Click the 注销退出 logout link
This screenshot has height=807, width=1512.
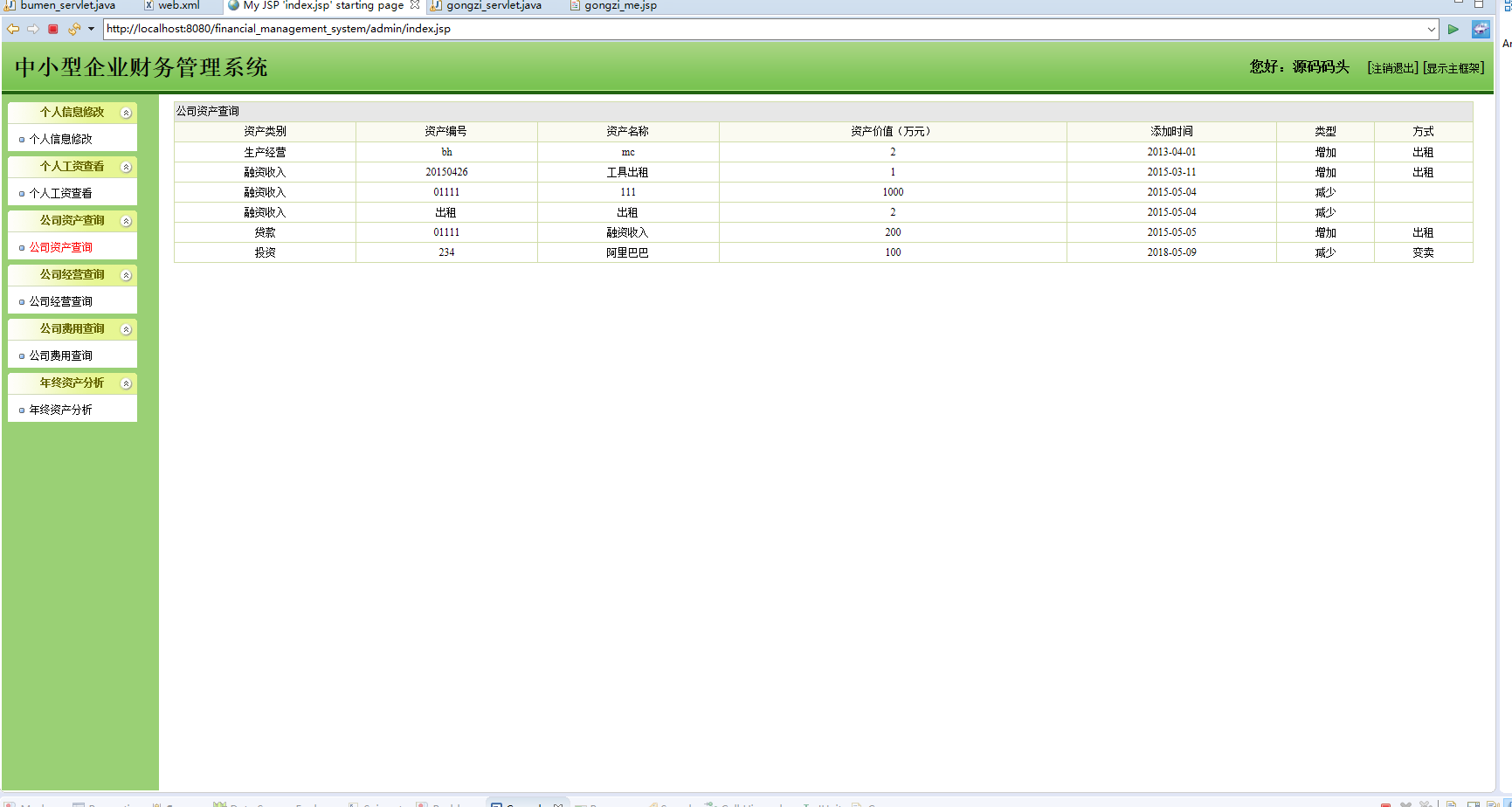tap(1392, 68)
